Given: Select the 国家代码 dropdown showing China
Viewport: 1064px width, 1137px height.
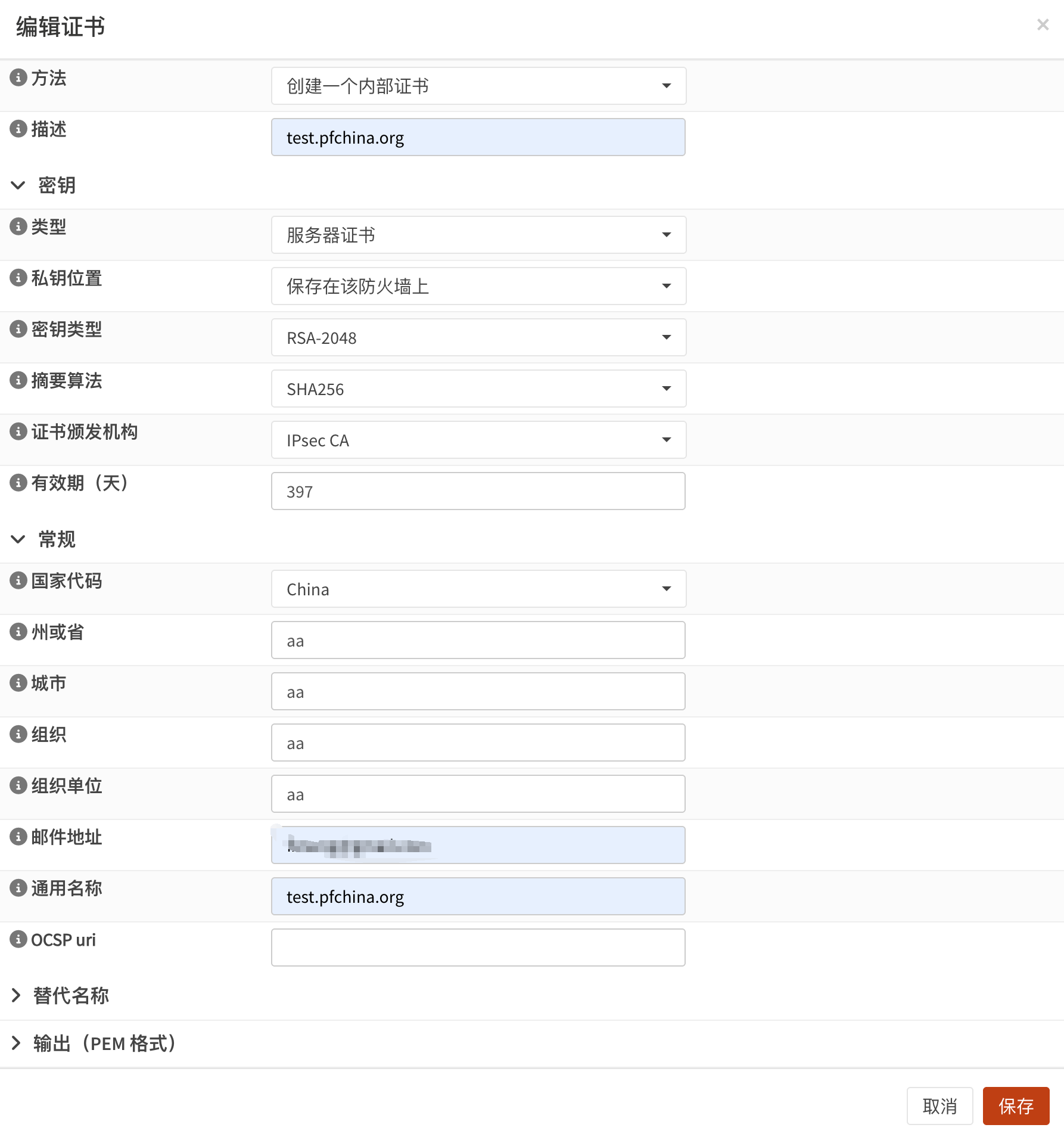Looking at the screenshot, I should pyautogui.click(x=478, y=589).
